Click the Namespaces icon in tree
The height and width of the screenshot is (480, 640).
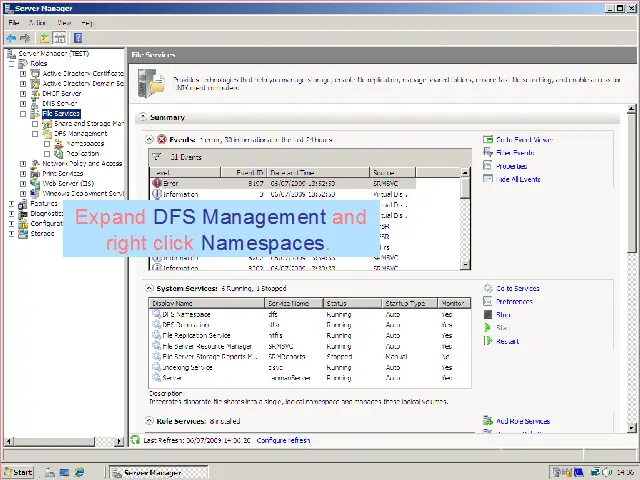pos(59,143)
